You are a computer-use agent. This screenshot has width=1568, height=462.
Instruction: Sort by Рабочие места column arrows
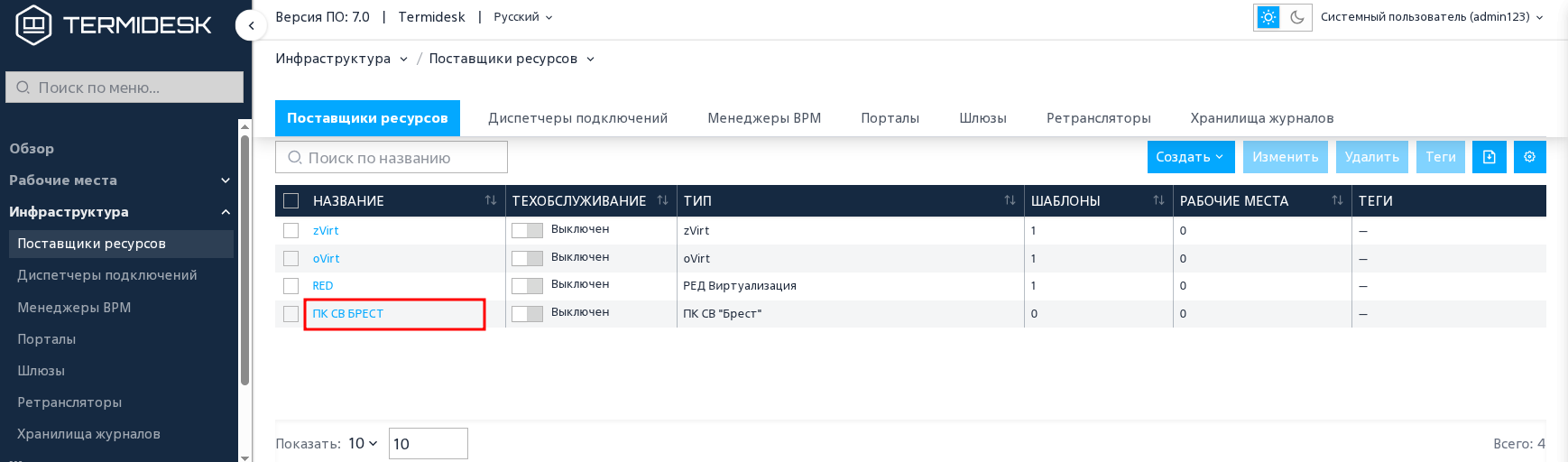[x=1337, y=200]
